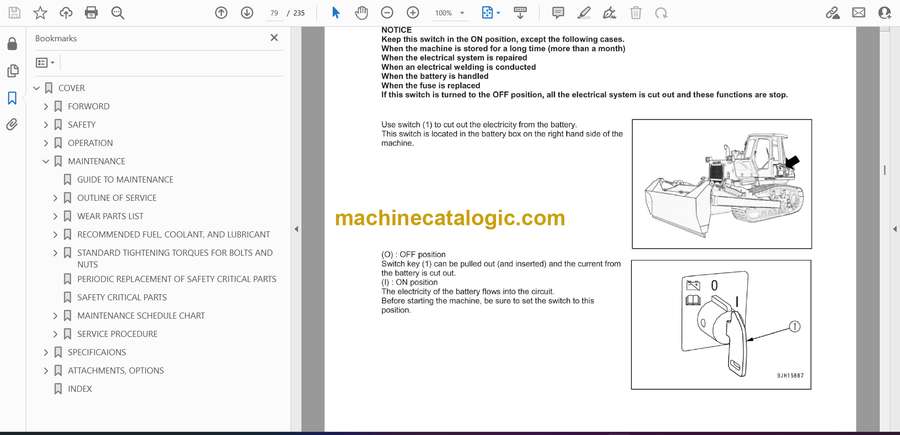The image size is (900, 435).
Task: Bookmark this file with star icon
Action: (x=40, y=13)
